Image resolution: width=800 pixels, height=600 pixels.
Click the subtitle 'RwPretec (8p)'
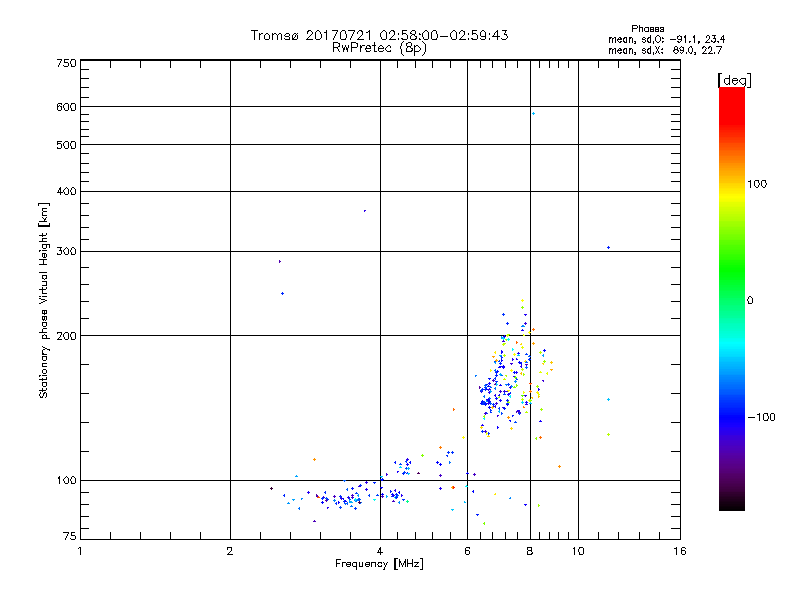point(379,48)
